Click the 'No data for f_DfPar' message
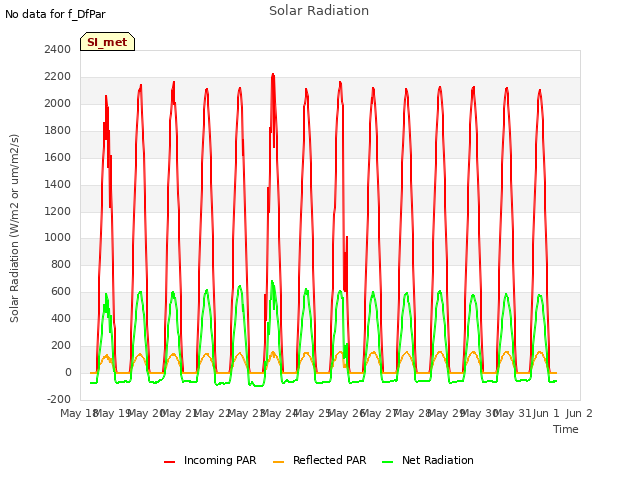Viewport: 640px width, 480px height. pos(55,14)
